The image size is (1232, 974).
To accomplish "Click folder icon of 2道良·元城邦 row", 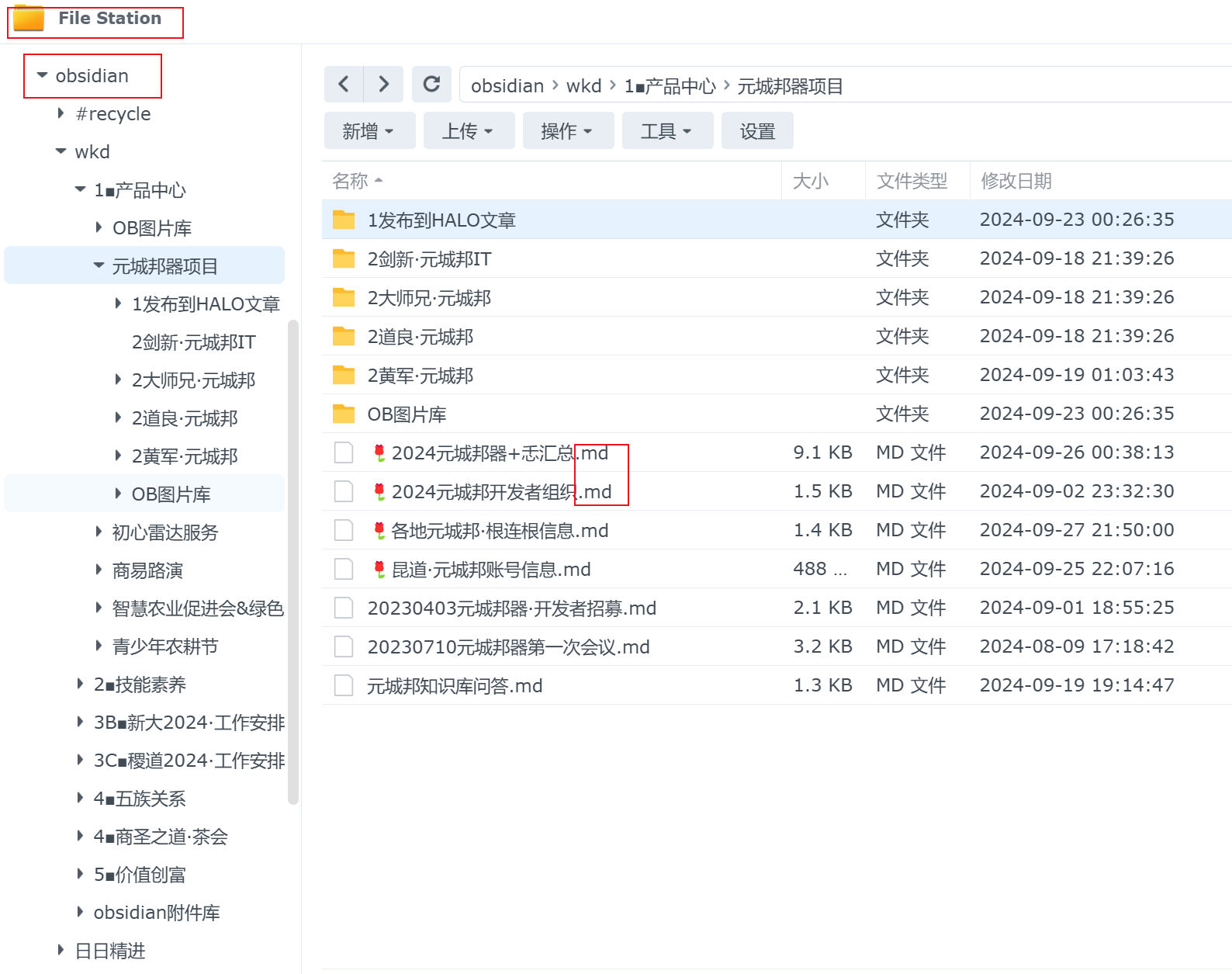I will pyautogui.click(x=344, y=336).
